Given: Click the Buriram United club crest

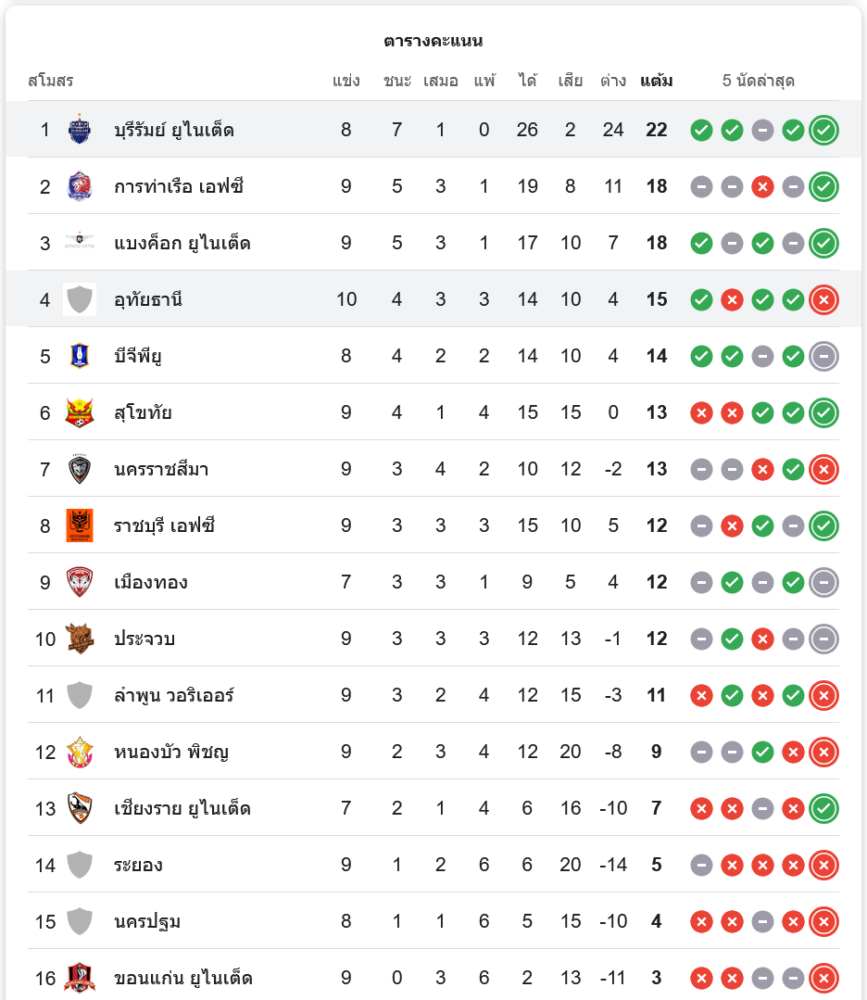Looking at the screenshot, I should point(80,129).
